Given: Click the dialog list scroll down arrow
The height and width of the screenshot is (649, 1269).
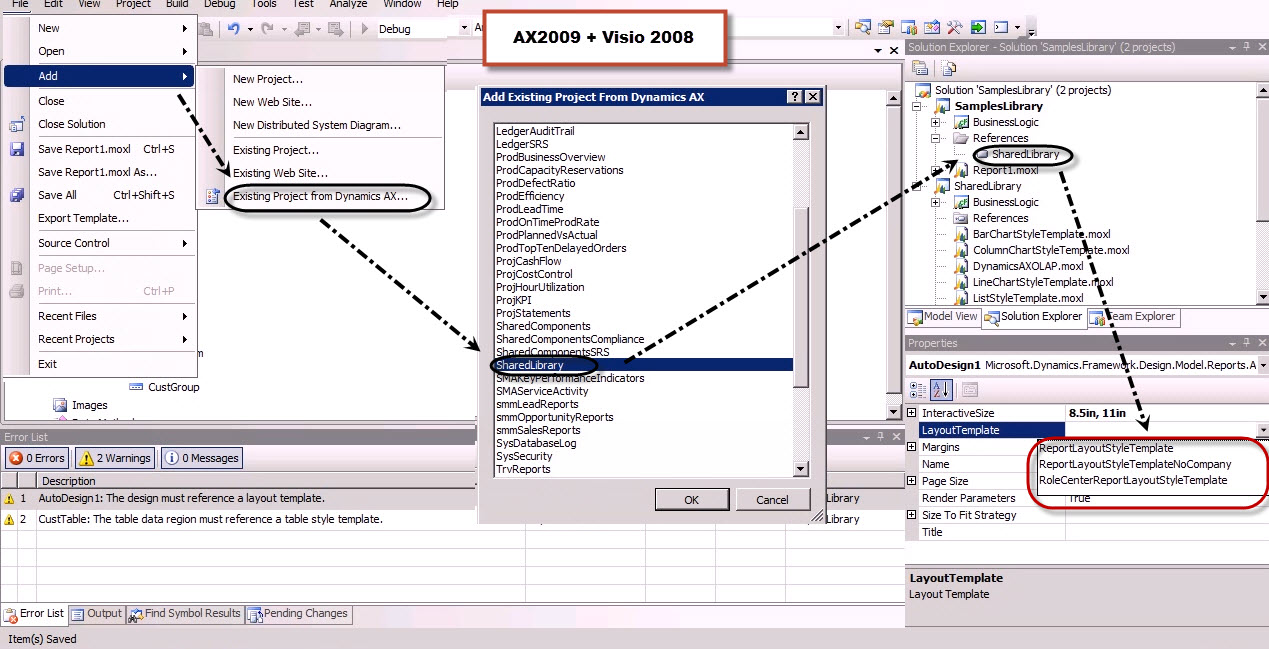Looking at the screenshot, I should click(x=801, y=468).
